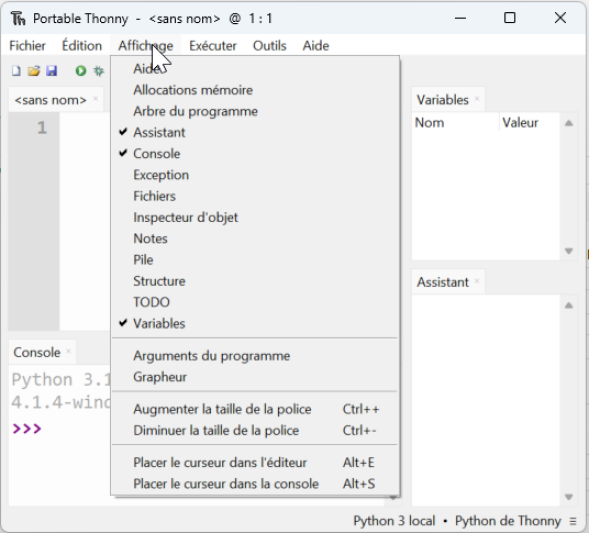Select Diminuer la taille de la police

[x=255, y=430]
